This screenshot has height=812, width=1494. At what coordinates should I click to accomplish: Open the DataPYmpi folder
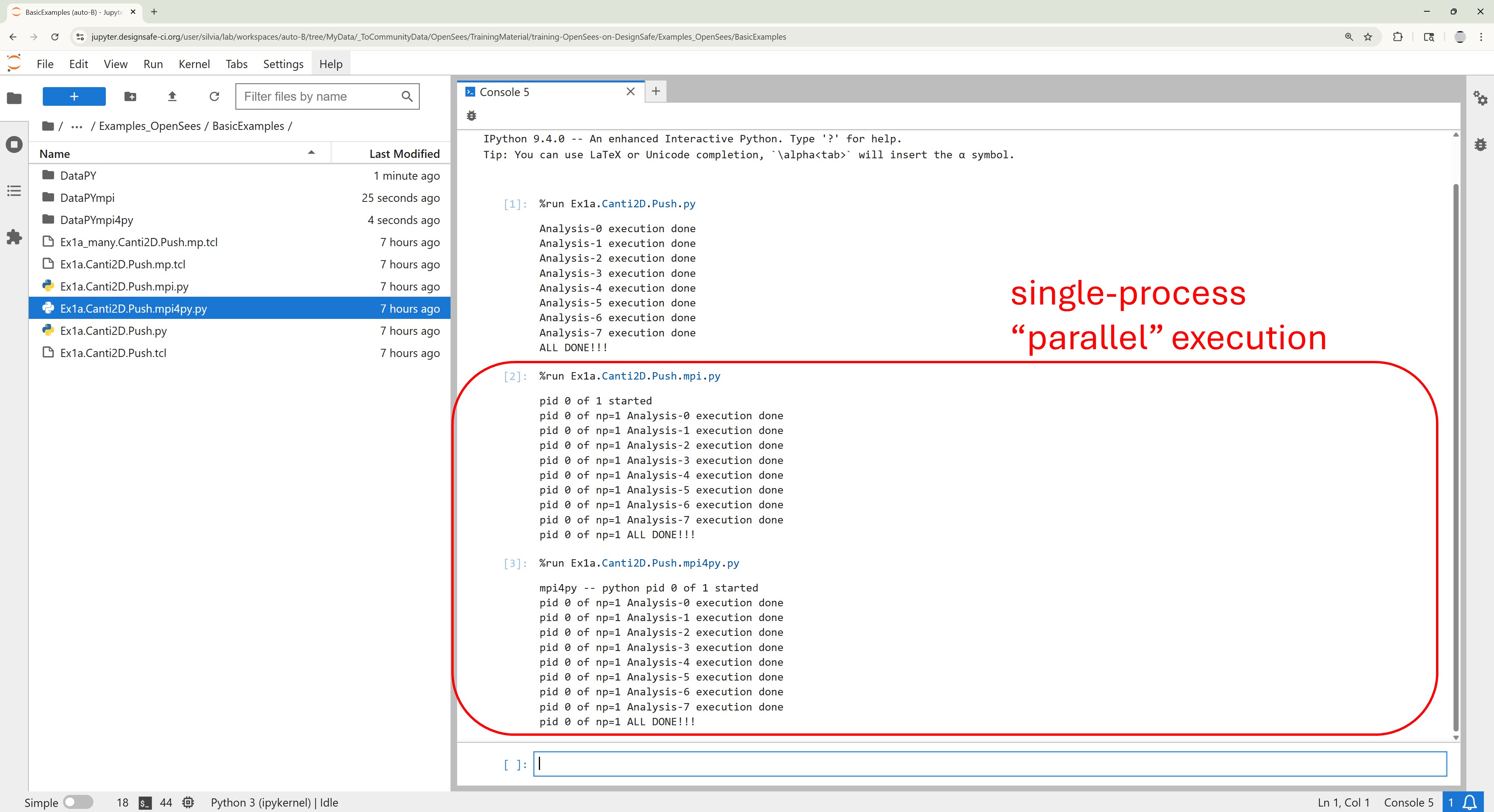pos(88,198)
